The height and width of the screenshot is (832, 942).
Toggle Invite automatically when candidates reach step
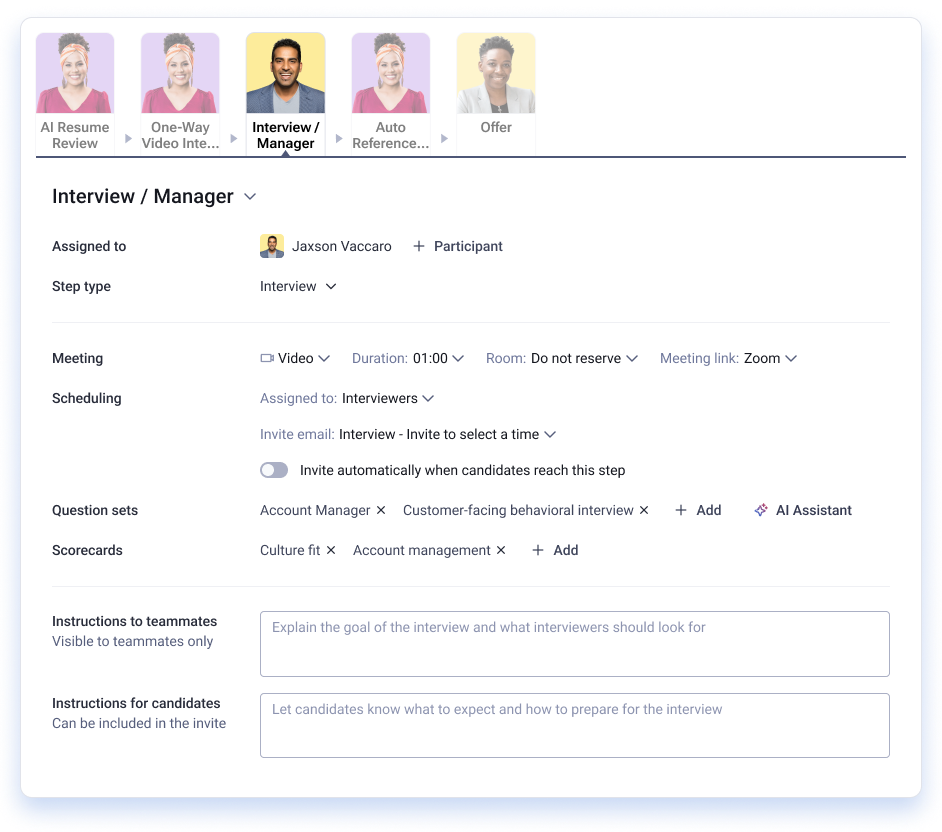pos(274,470)
